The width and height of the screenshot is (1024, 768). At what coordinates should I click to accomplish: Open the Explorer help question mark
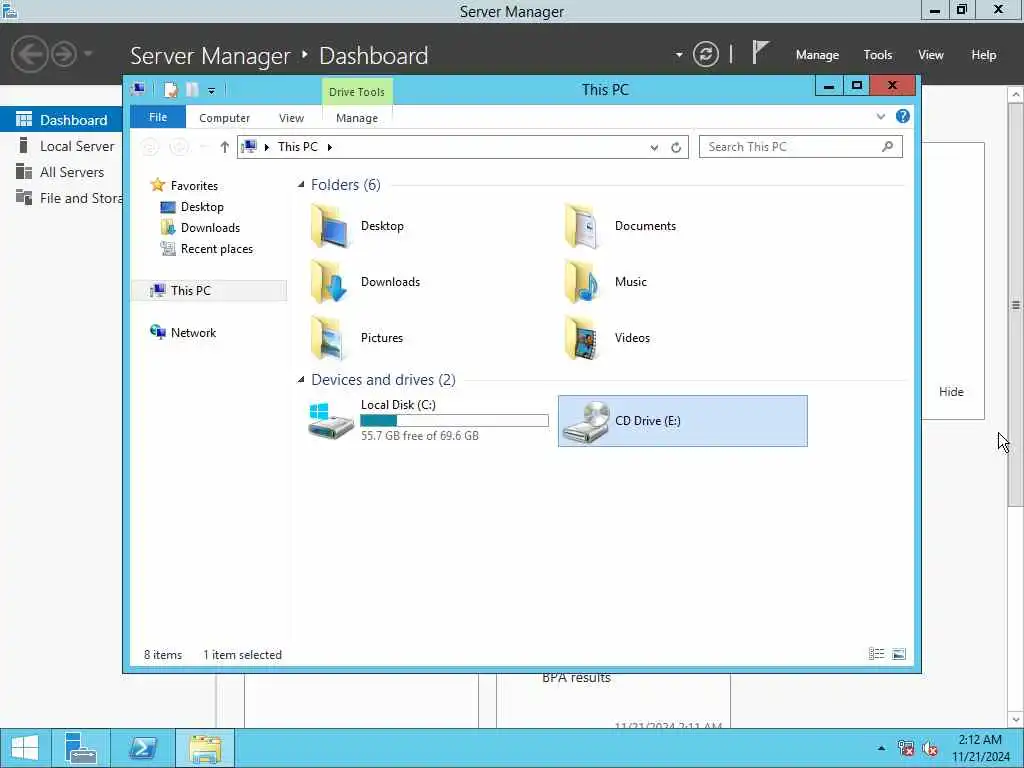click(903, 116)
